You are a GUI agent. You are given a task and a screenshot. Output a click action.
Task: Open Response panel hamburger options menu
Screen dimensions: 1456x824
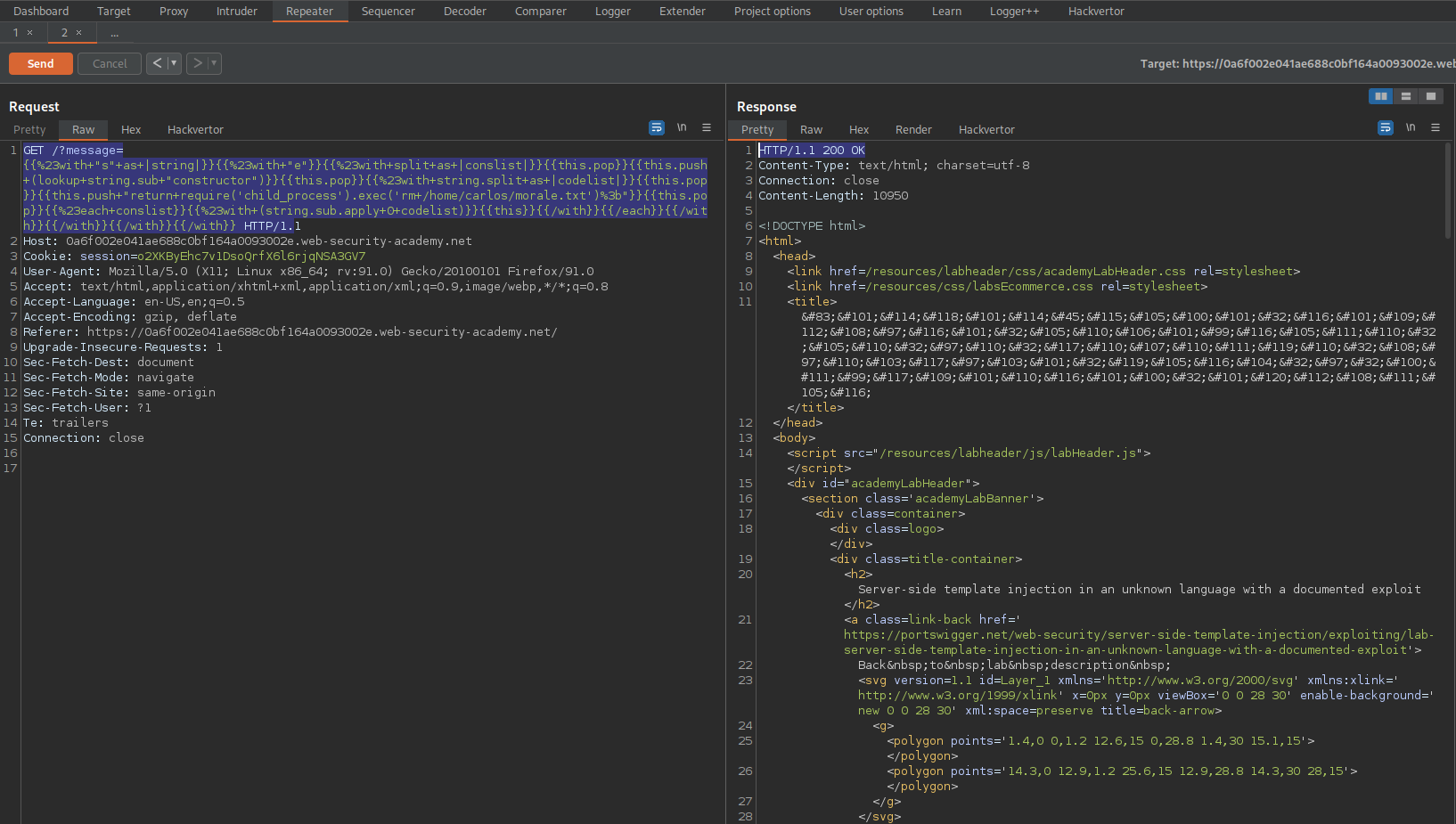[x=1436, y=128]
